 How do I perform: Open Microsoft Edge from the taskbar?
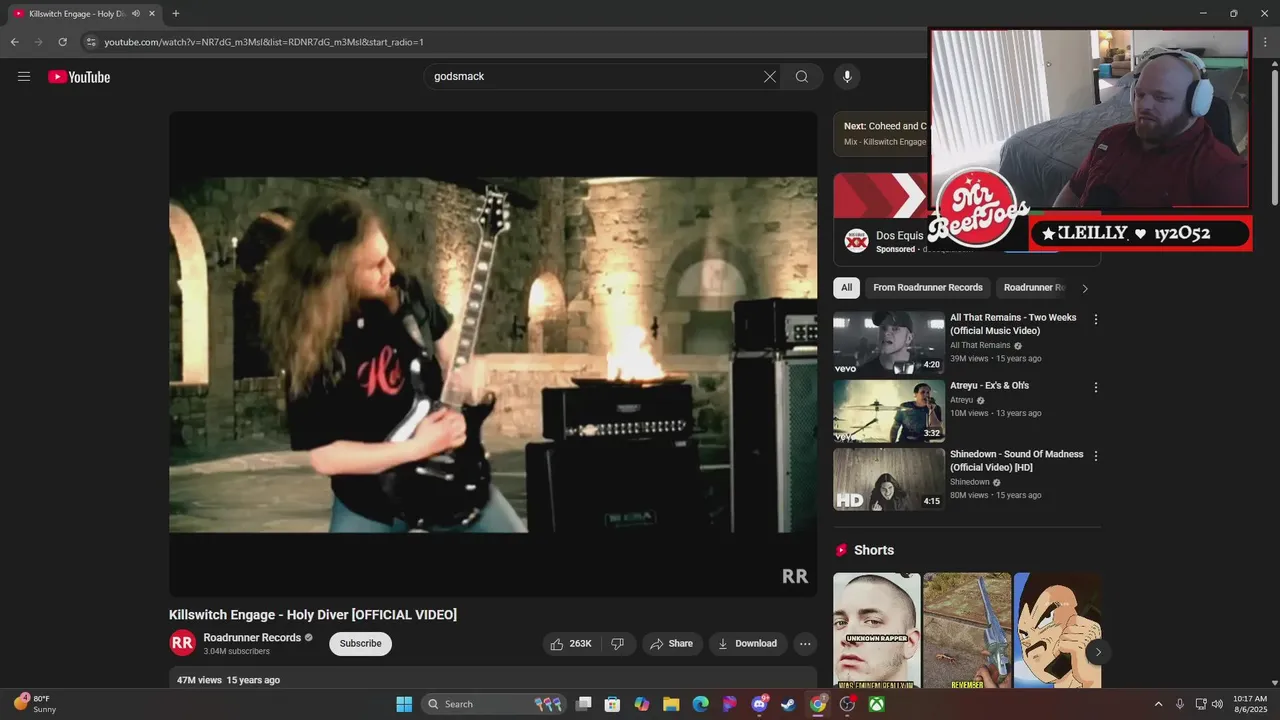click(x=700, y=704)
